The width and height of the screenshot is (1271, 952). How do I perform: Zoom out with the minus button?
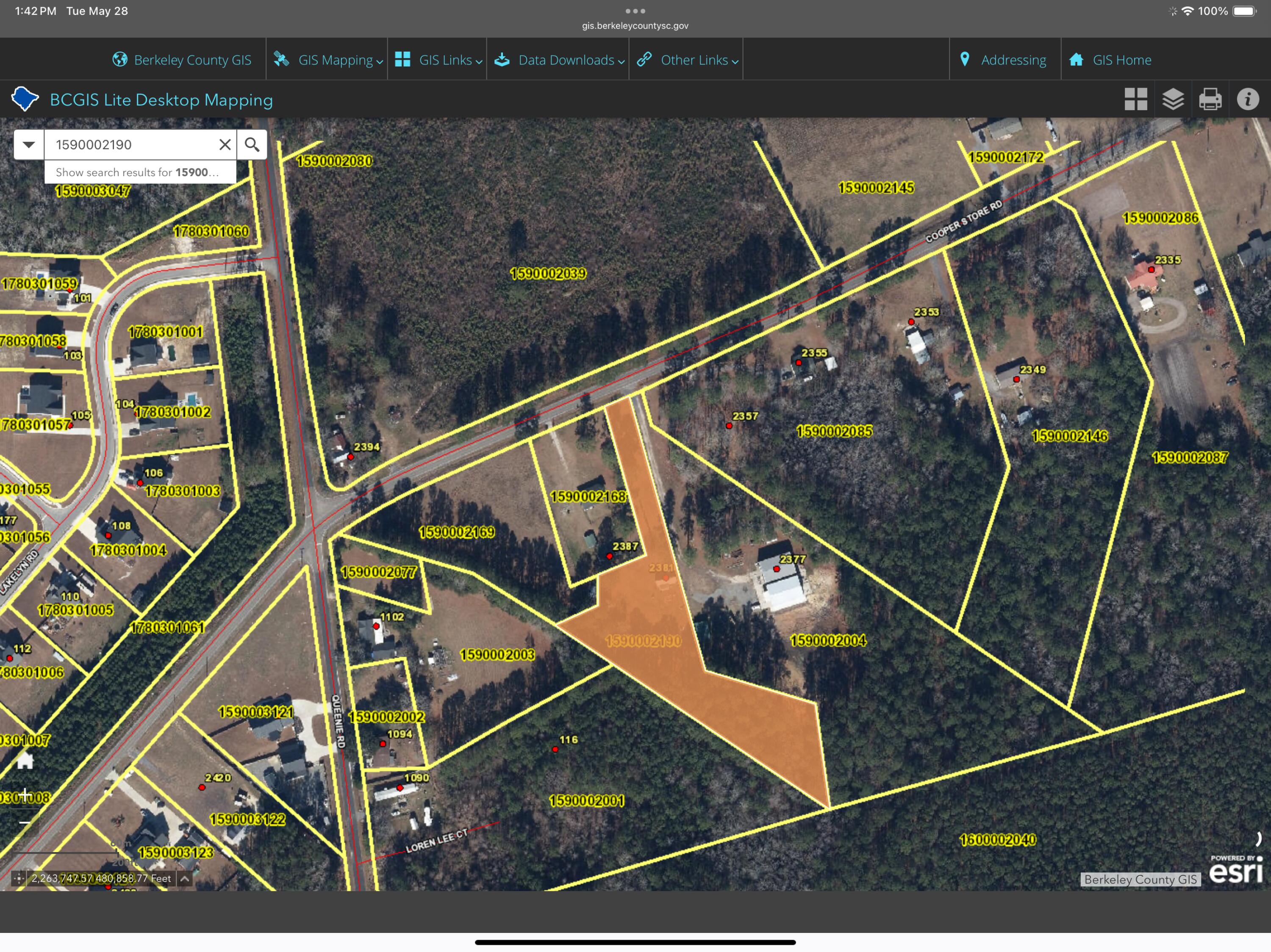coord(25,822)
